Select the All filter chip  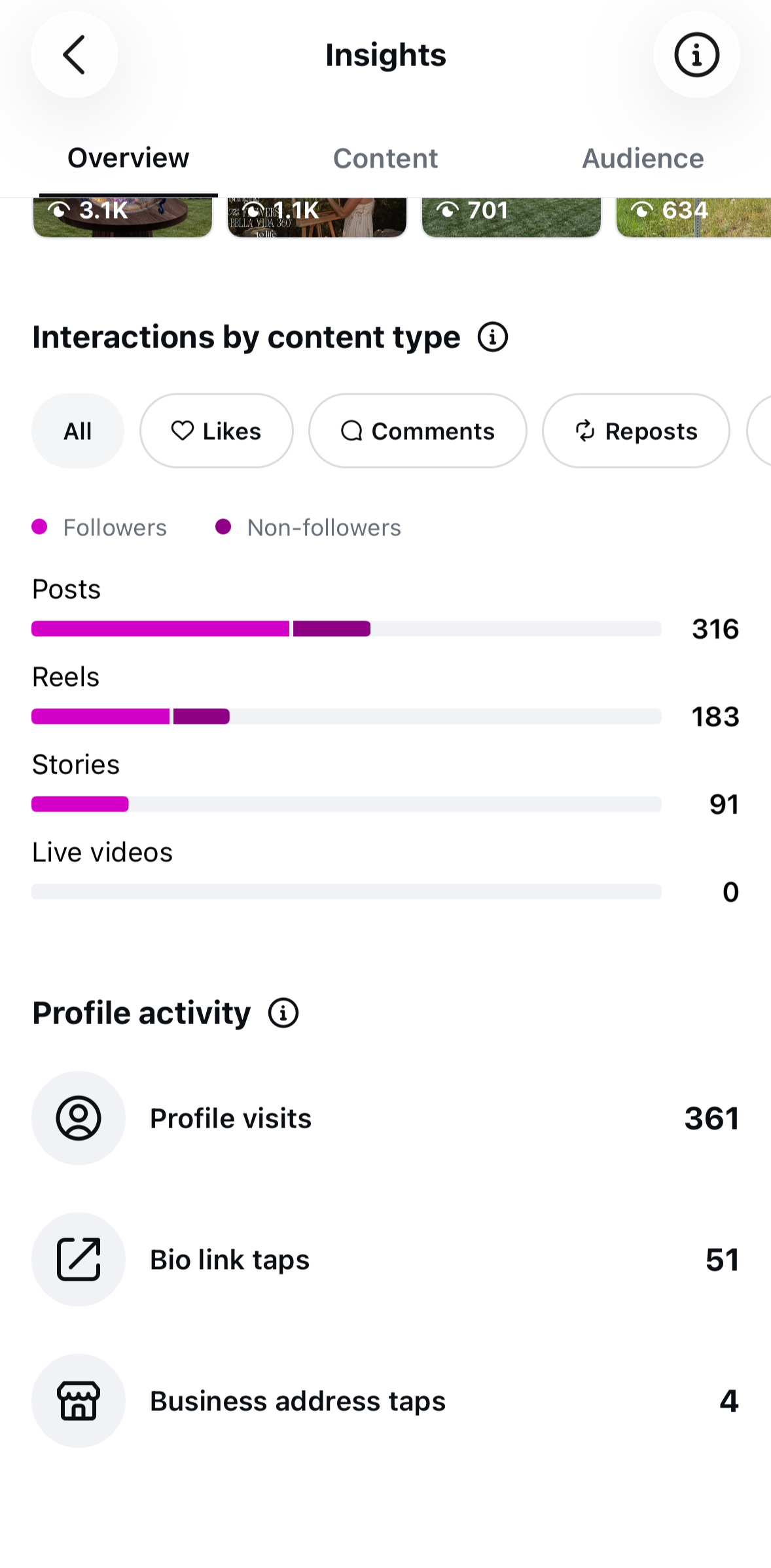[78, 431]
